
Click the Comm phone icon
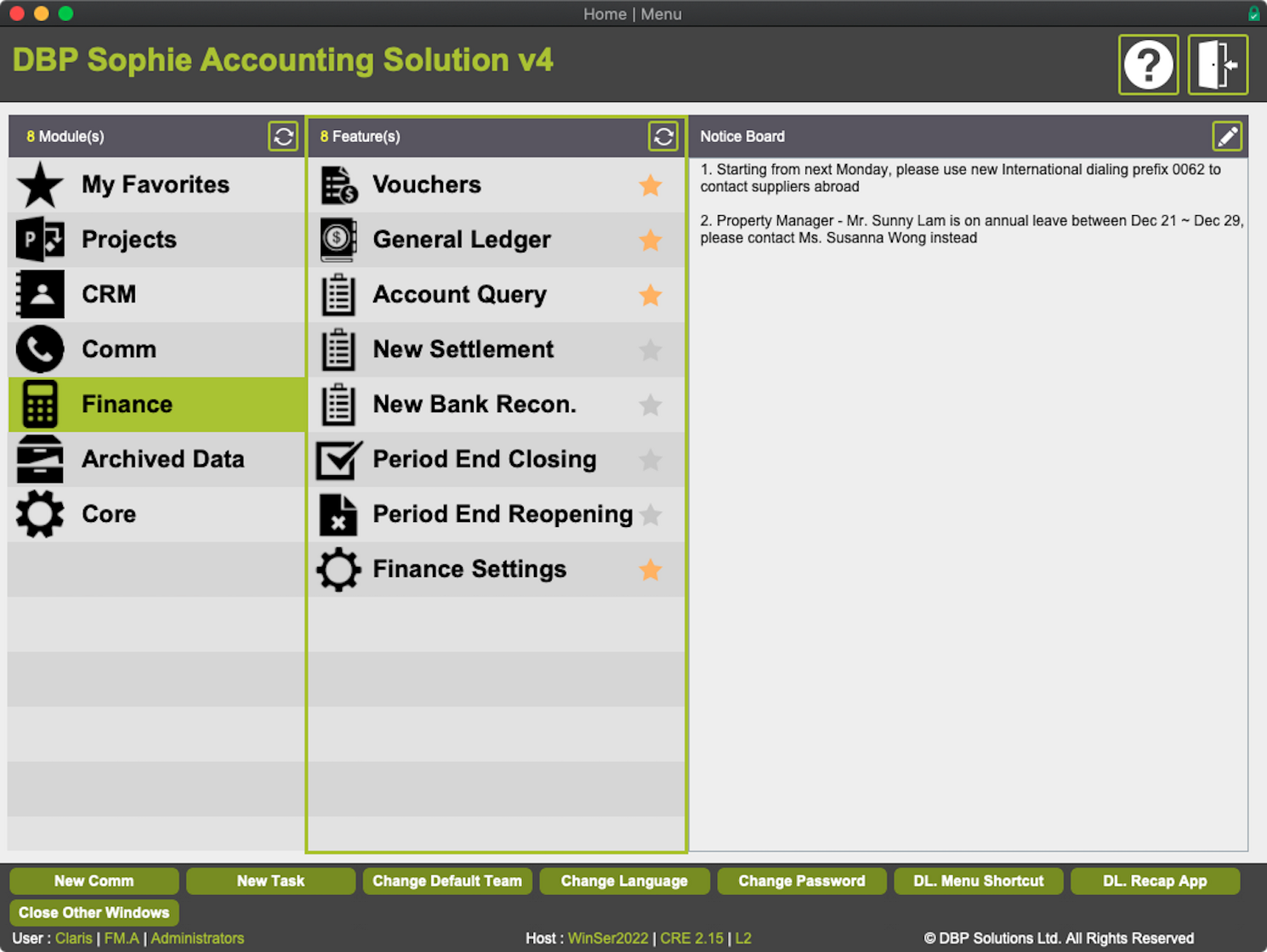(x=40, y=349)
